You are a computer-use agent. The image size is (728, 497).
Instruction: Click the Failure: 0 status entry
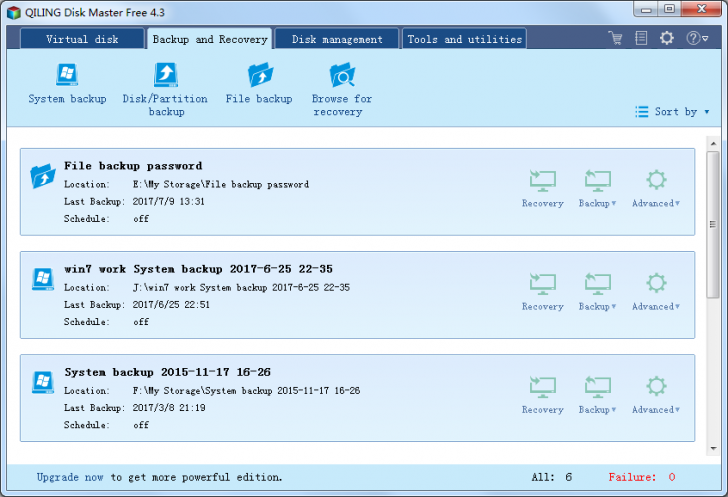coord(642,477)
